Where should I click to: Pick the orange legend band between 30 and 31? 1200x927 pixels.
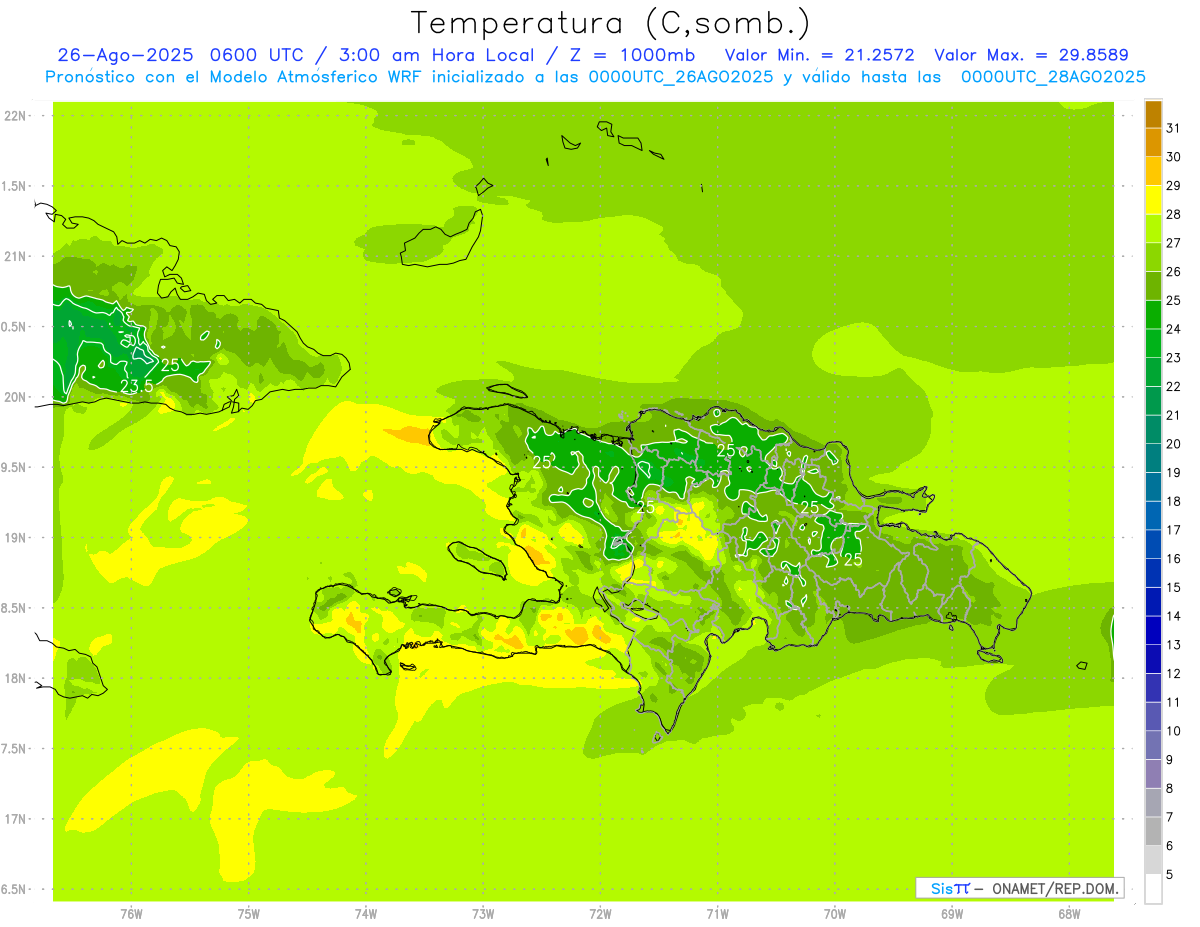click(1153, 143)
